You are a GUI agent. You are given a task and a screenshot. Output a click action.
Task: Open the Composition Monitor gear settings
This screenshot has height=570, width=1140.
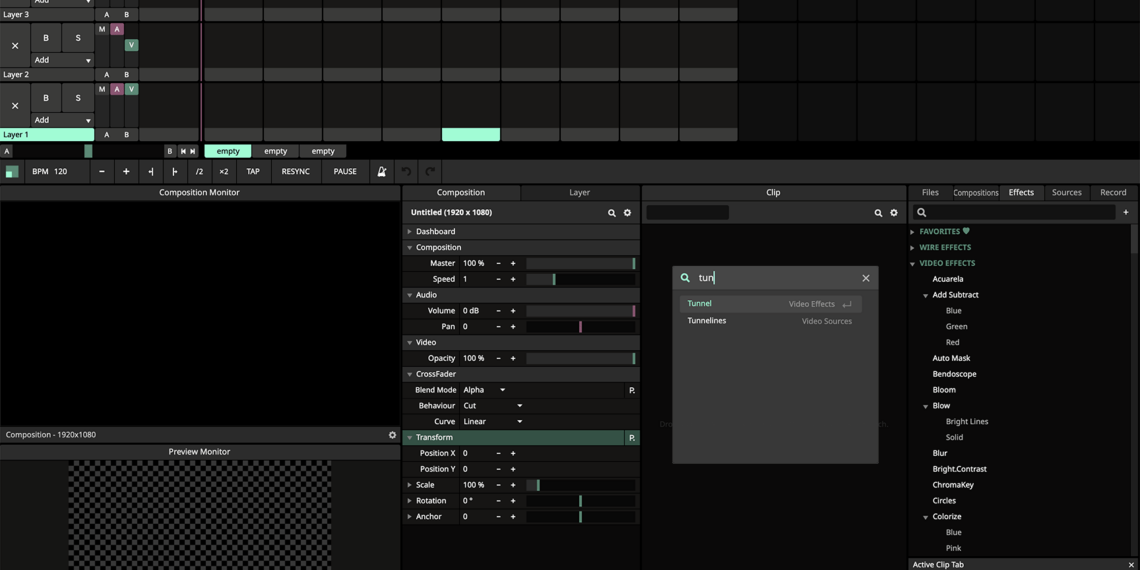tap(392, 435)
